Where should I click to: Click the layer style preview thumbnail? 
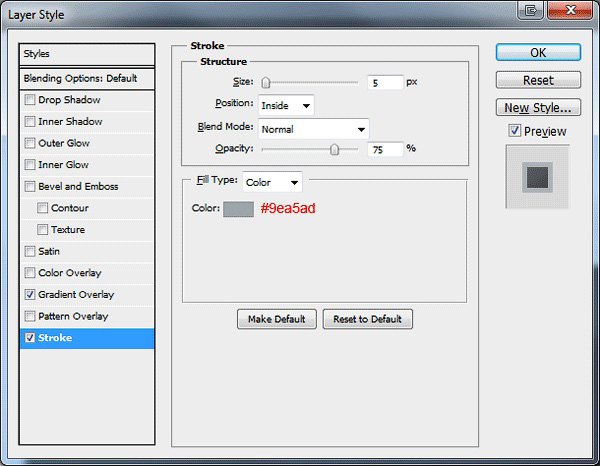point(538,177)
